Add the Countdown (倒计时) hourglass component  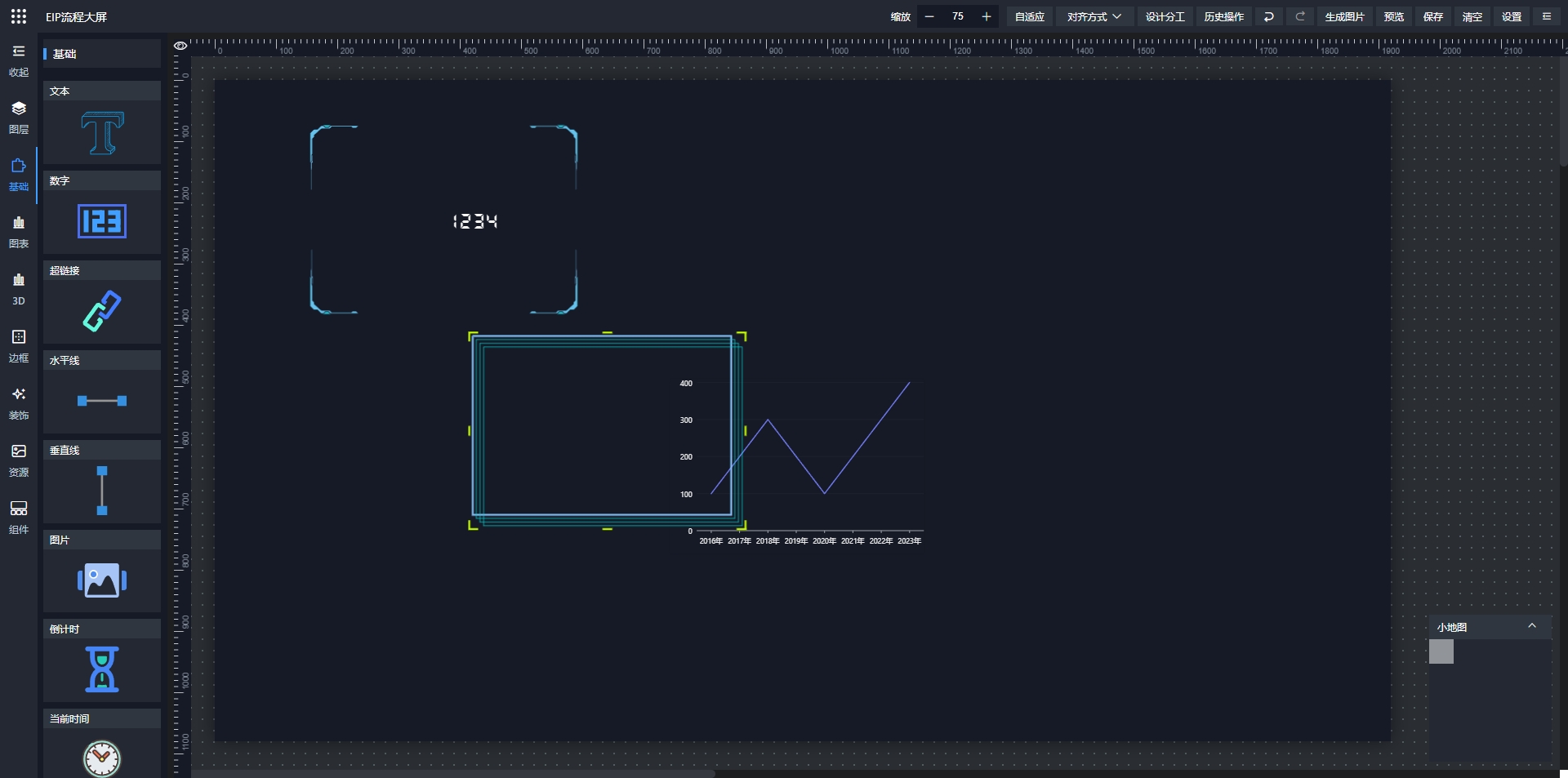point(102,669)
